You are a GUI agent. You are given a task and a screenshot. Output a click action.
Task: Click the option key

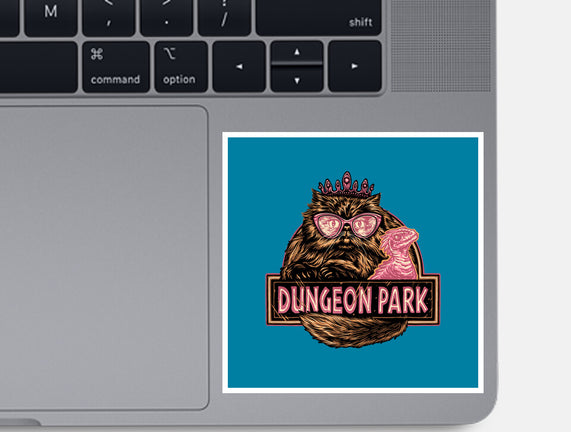(x=181, y=67)
